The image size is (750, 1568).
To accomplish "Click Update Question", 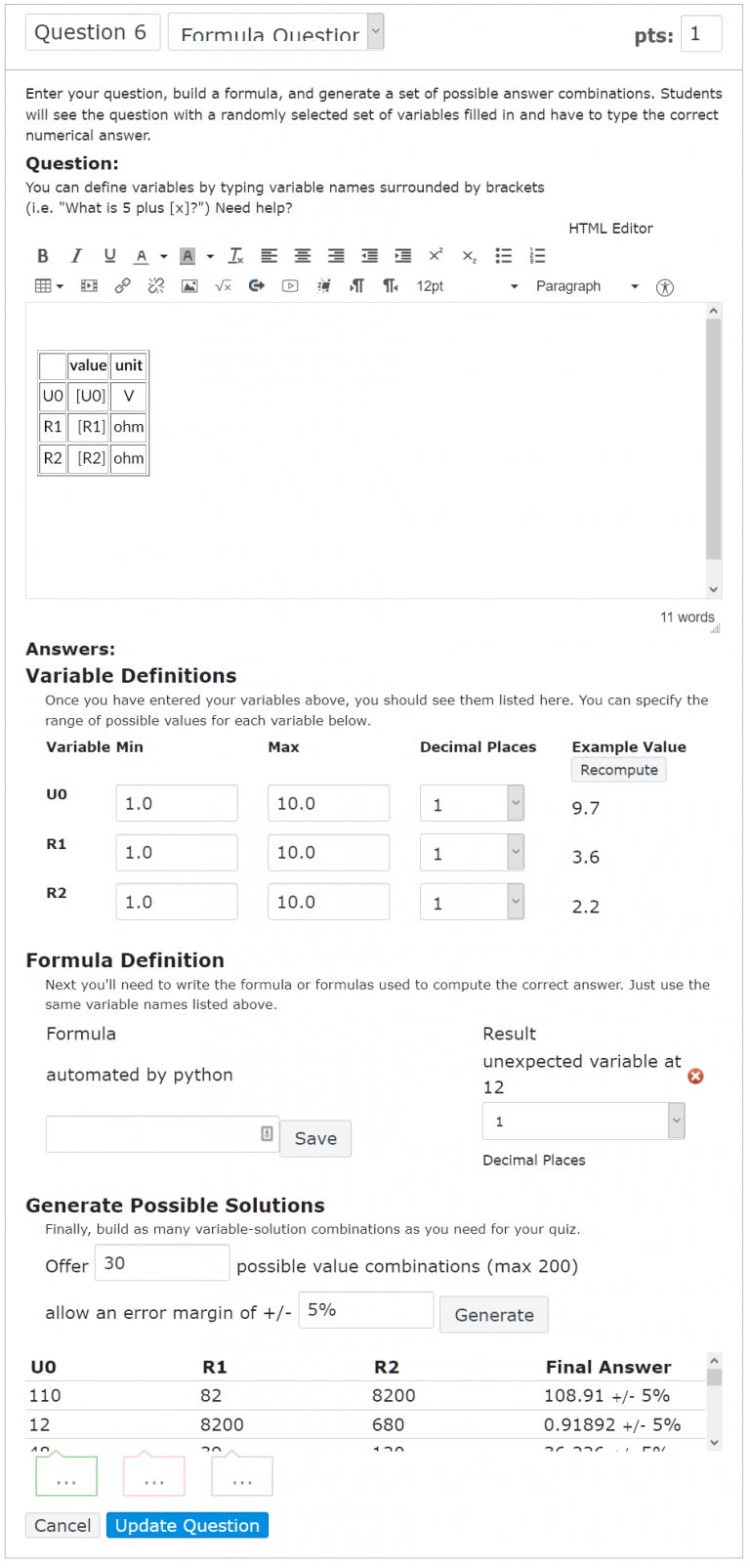I will [187, 1525].
